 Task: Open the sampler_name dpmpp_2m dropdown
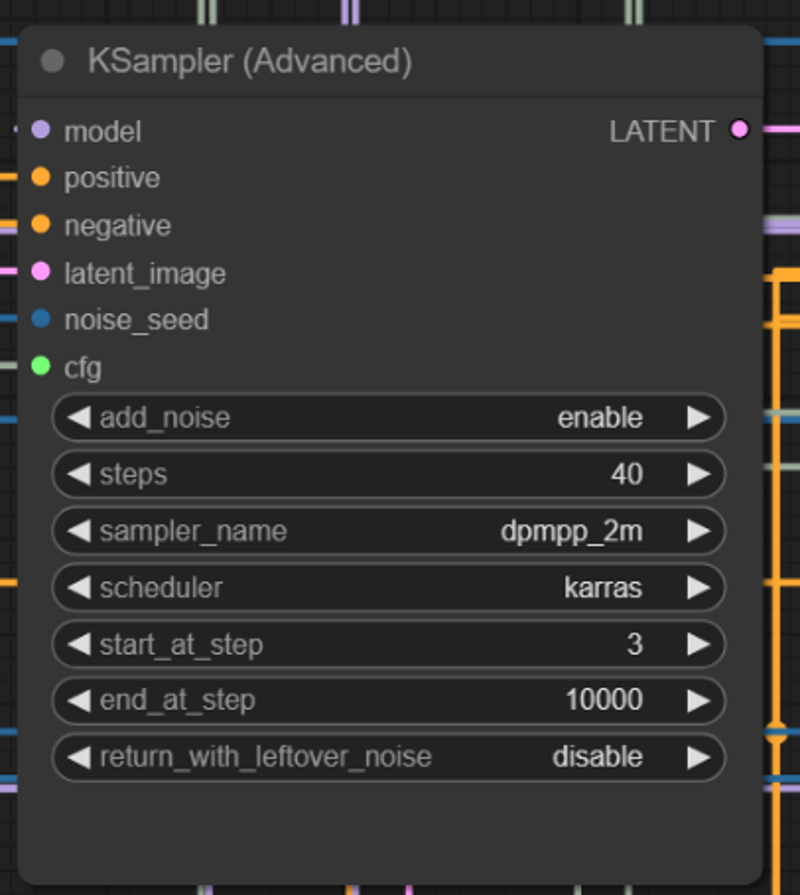(x=388, y=531)
